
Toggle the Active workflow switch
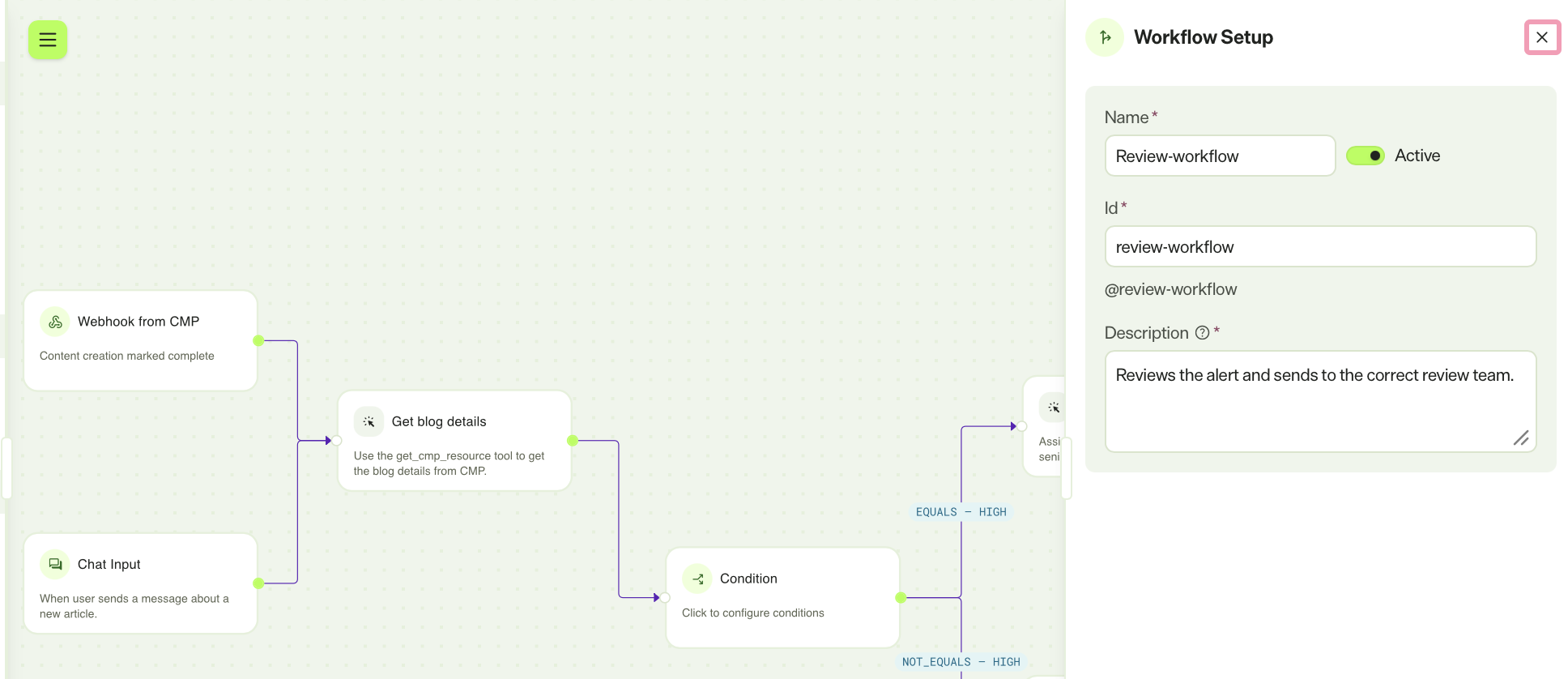click(1366, 156)
